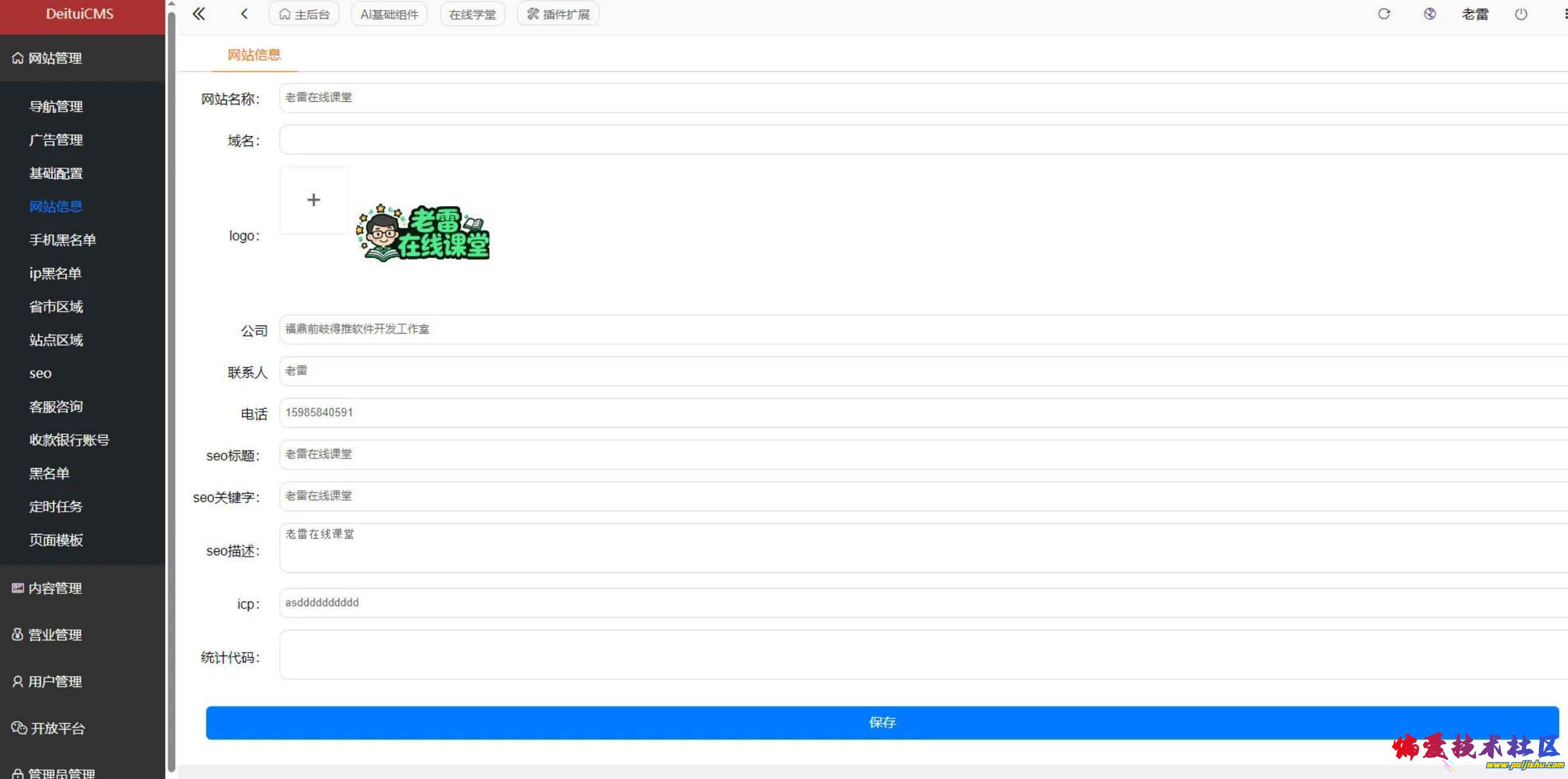Click the plus icon to upload logo

[314, 200]
